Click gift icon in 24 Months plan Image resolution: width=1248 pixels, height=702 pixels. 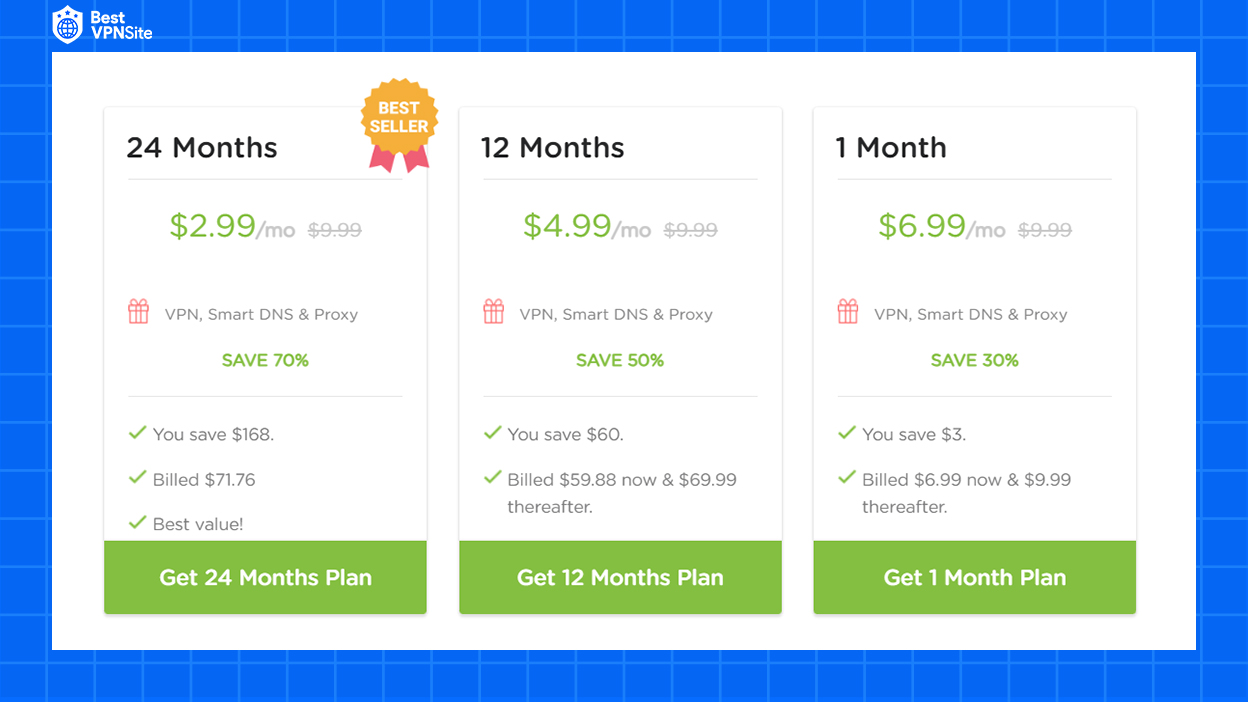coord(139,312)
